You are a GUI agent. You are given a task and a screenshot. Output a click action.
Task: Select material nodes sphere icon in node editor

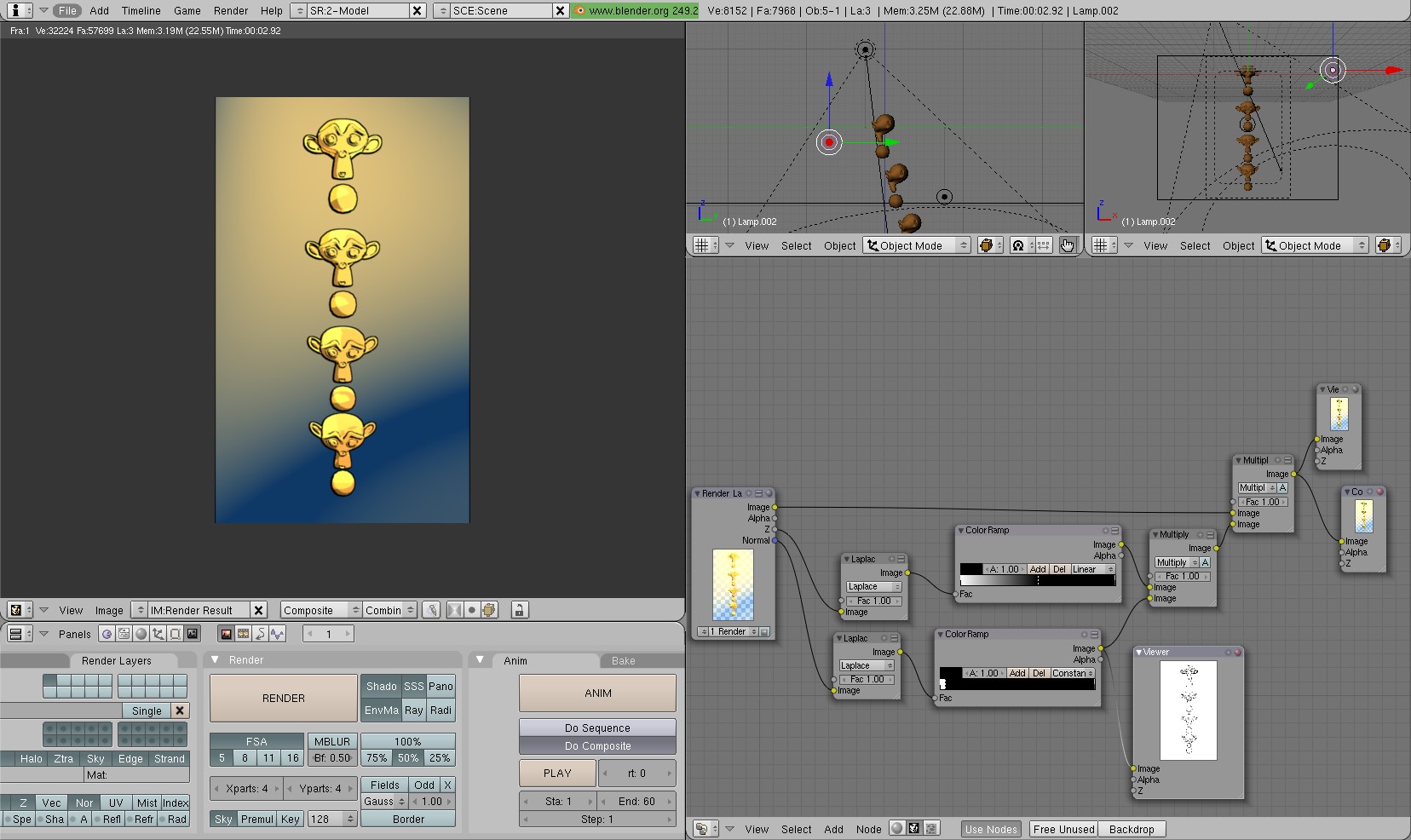tap(896, 828)
